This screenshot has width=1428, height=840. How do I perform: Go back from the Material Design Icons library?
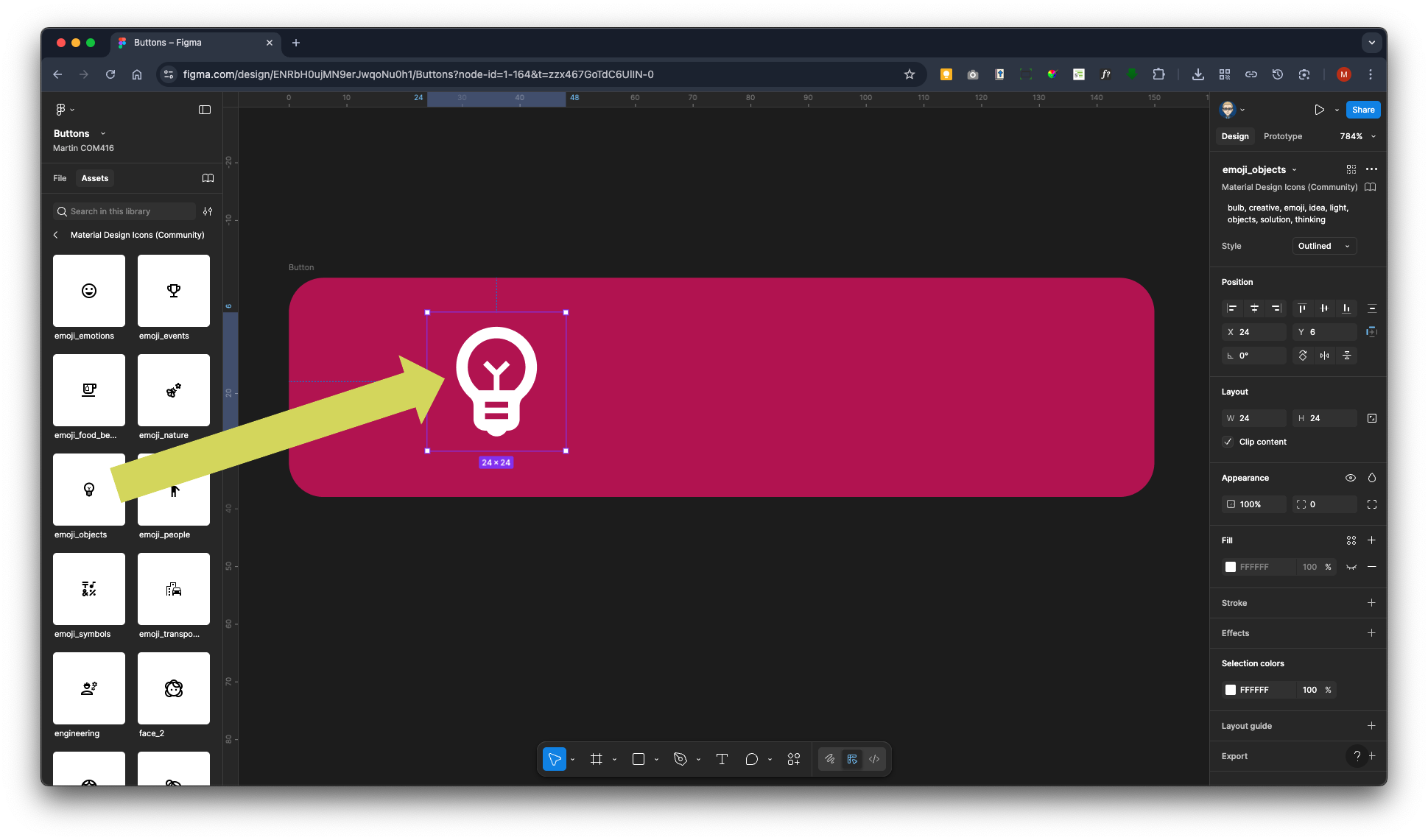(56, 235)
